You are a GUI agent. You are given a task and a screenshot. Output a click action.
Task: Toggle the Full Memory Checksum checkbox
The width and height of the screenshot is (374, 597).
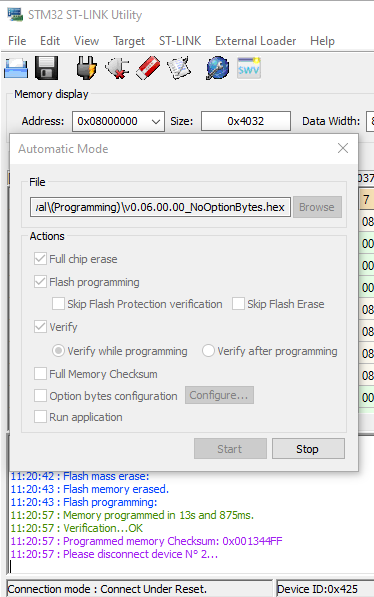click(40, 374)
